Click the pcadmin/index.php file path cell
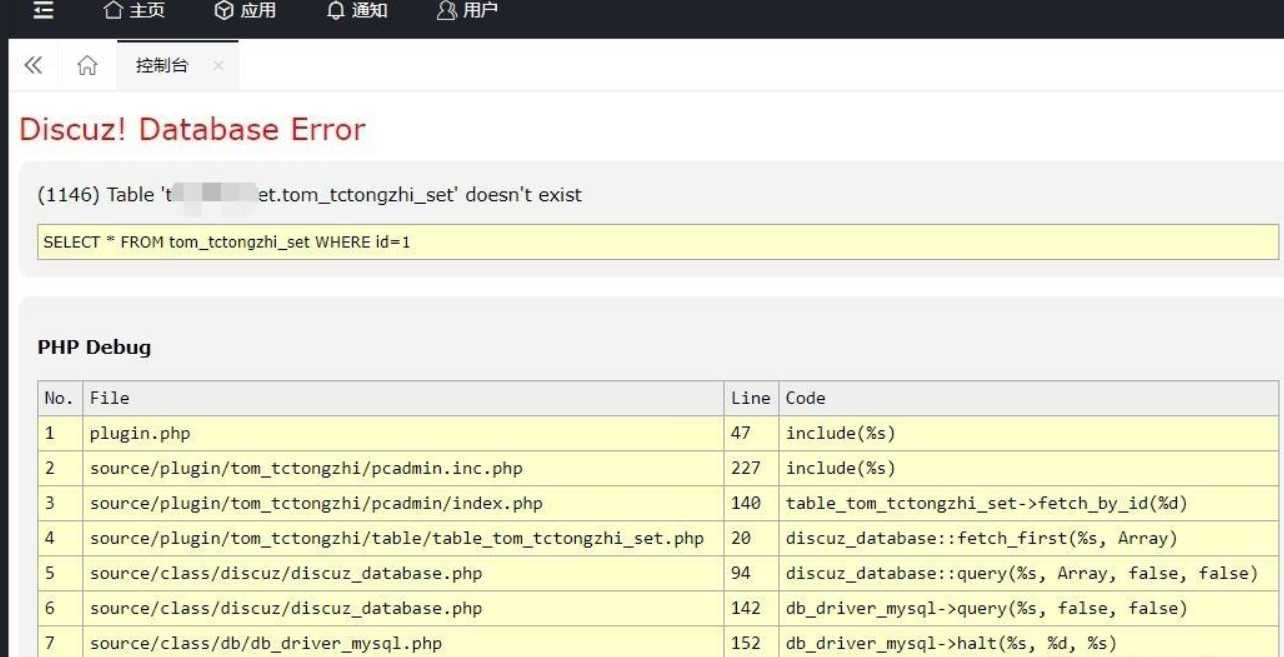 pos(403,503)
